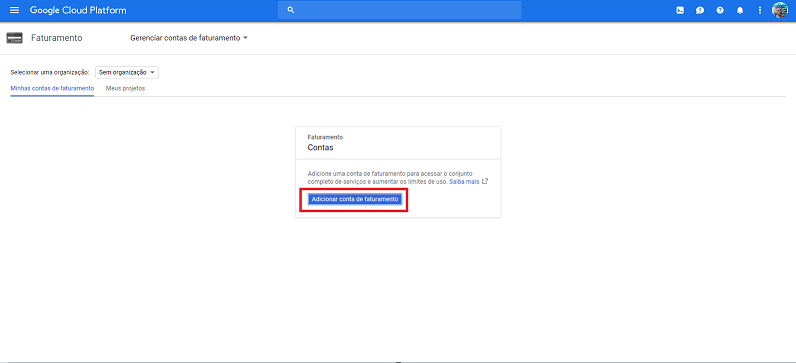Click the external link icon beside Saiba mais
The width and height of the screenshot is (796, 363).
pyautogui.click(x=485, y=181)
